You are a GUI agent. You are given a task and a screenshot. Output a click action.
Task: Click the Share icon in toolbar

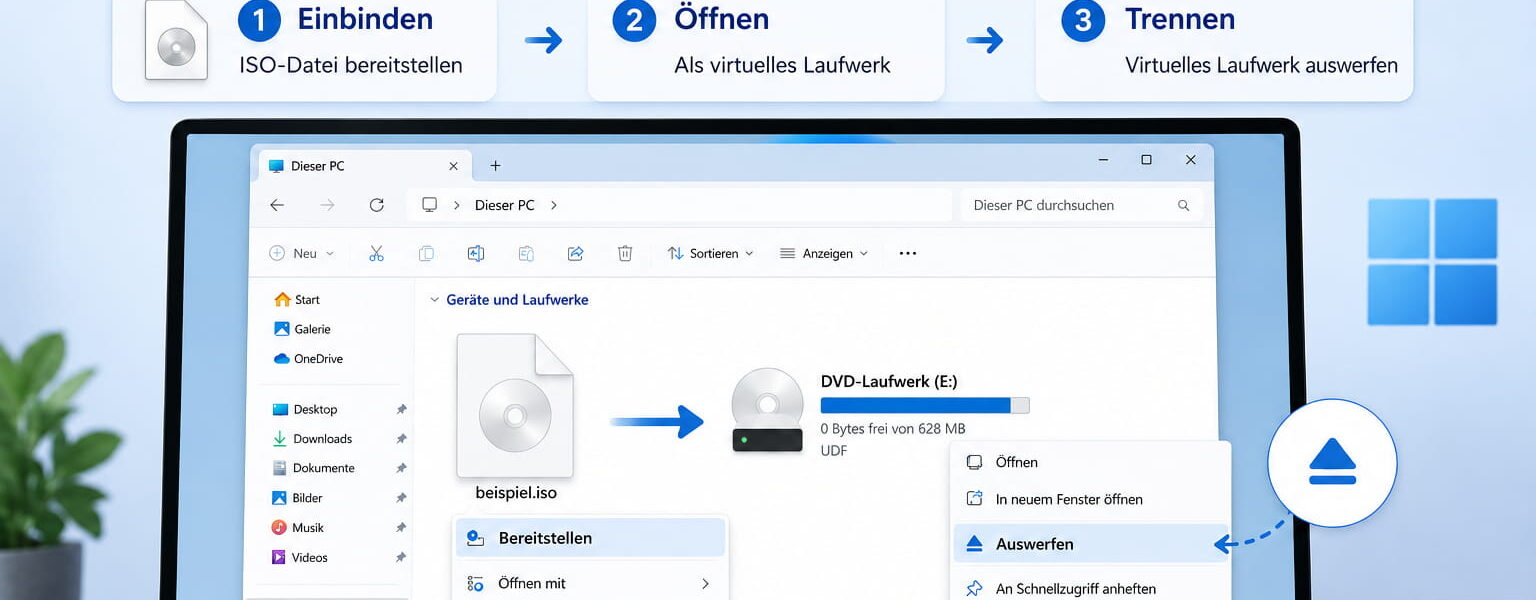tap(576, 254)
